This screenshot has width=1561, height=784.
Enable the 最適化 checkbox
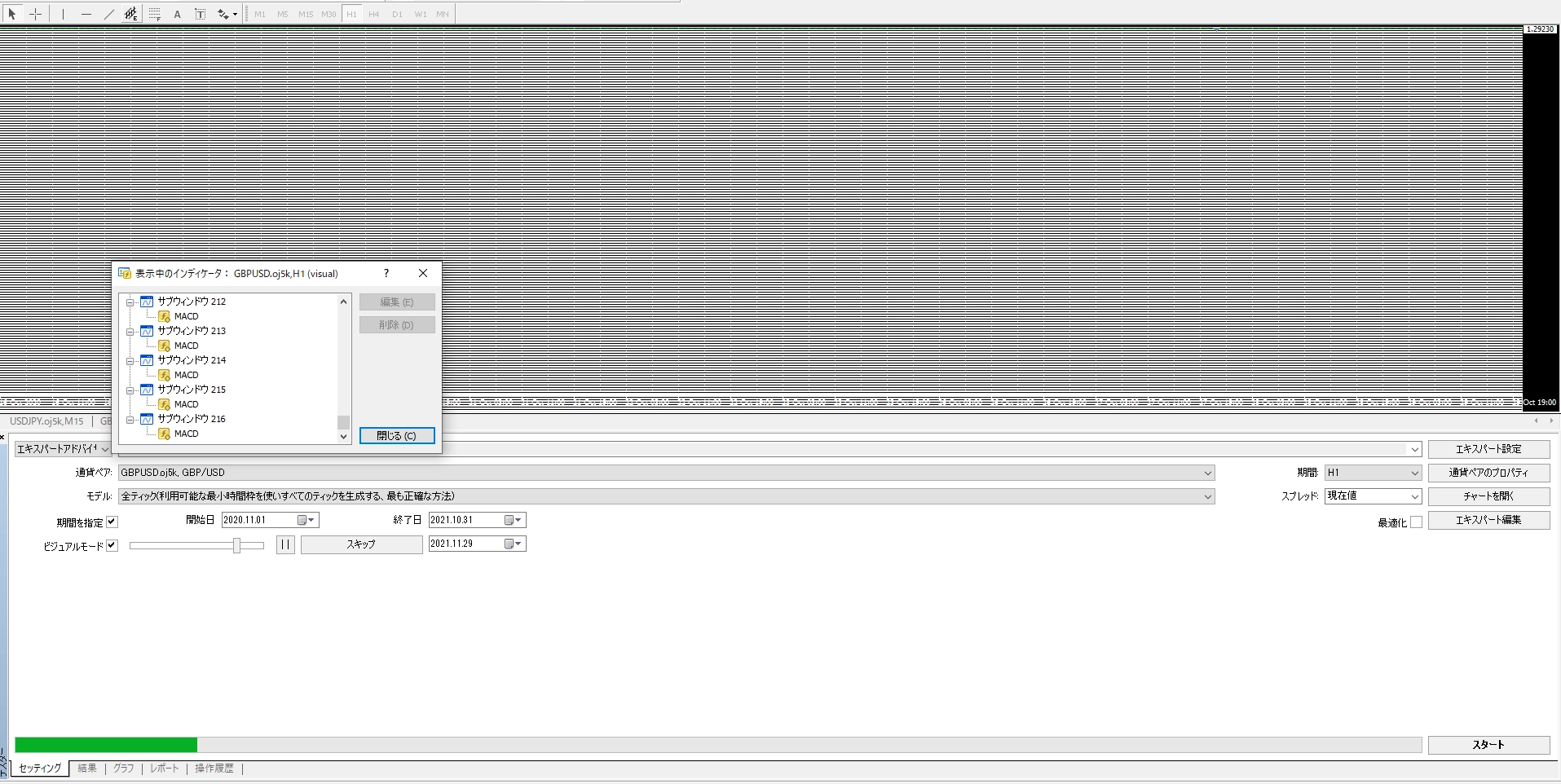1416,522
